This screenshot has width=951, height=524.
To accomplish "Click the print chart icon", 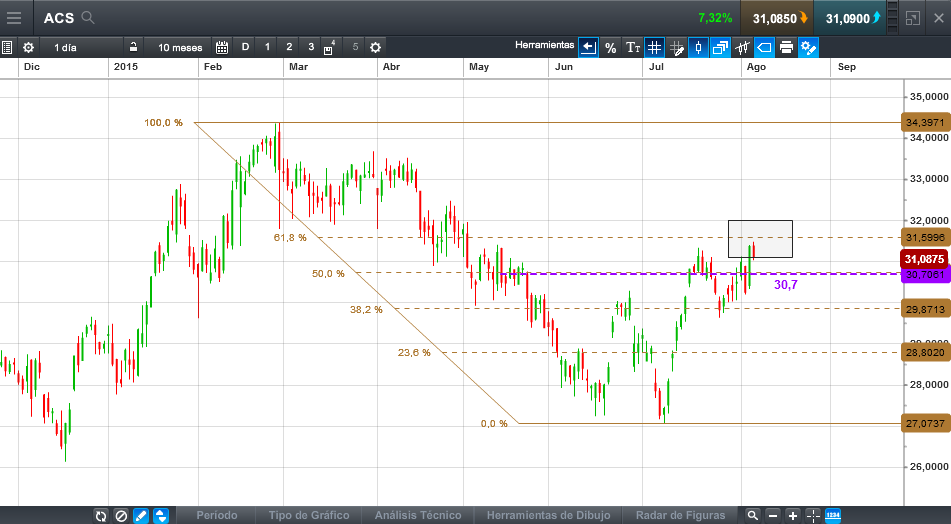I will point(786,47).
